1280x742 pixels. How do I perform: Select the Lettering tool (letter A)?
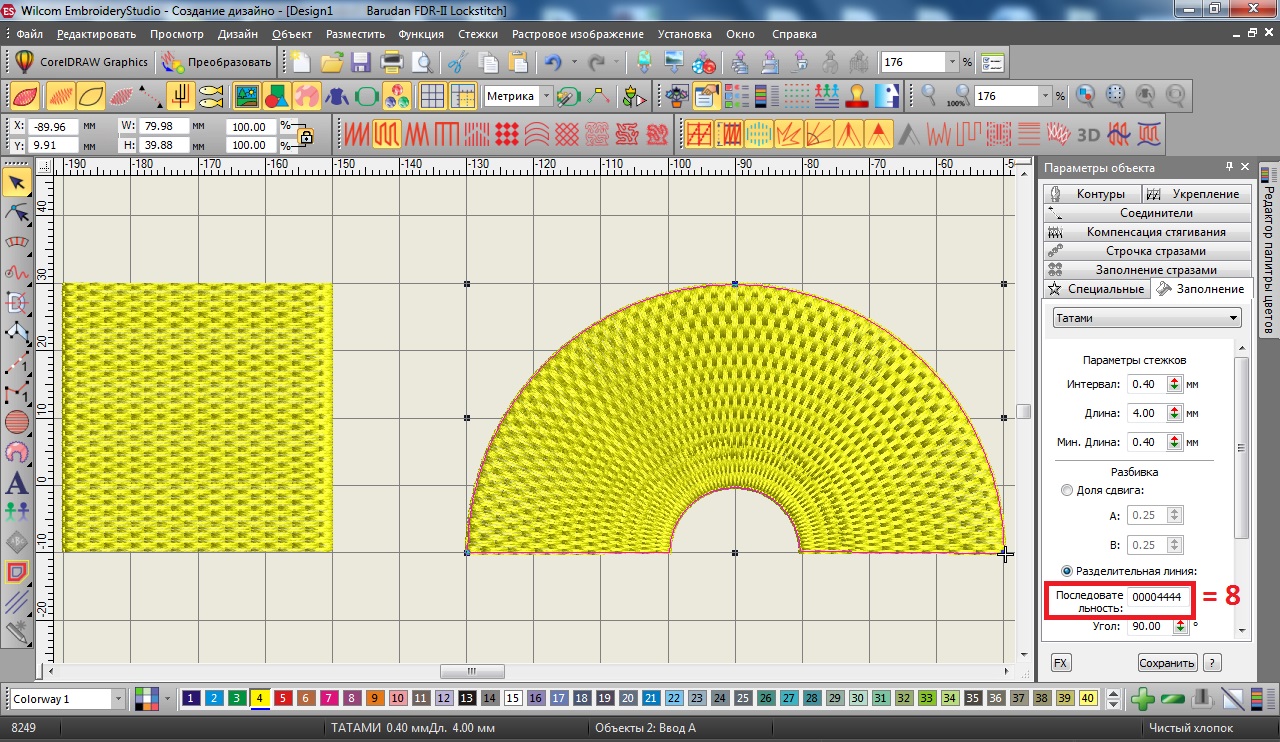click(x=17, y=483)
